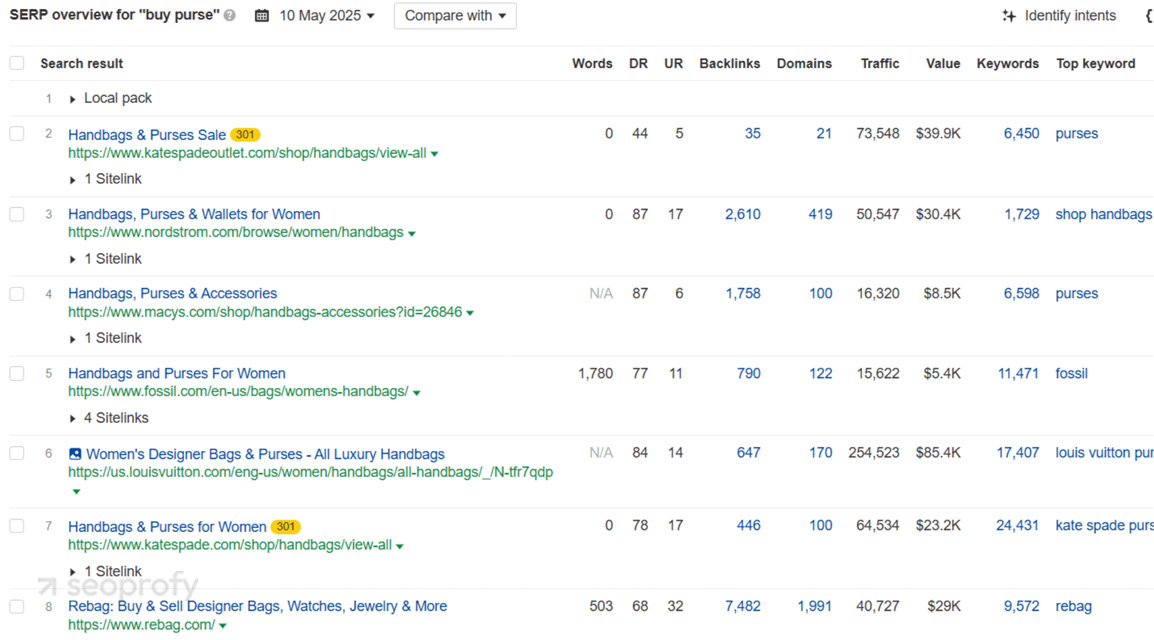Open the 2,610 backlinks count for Nordstrom
The height and width of the screenshot is (640, 1154).
(x=743, y=214)
